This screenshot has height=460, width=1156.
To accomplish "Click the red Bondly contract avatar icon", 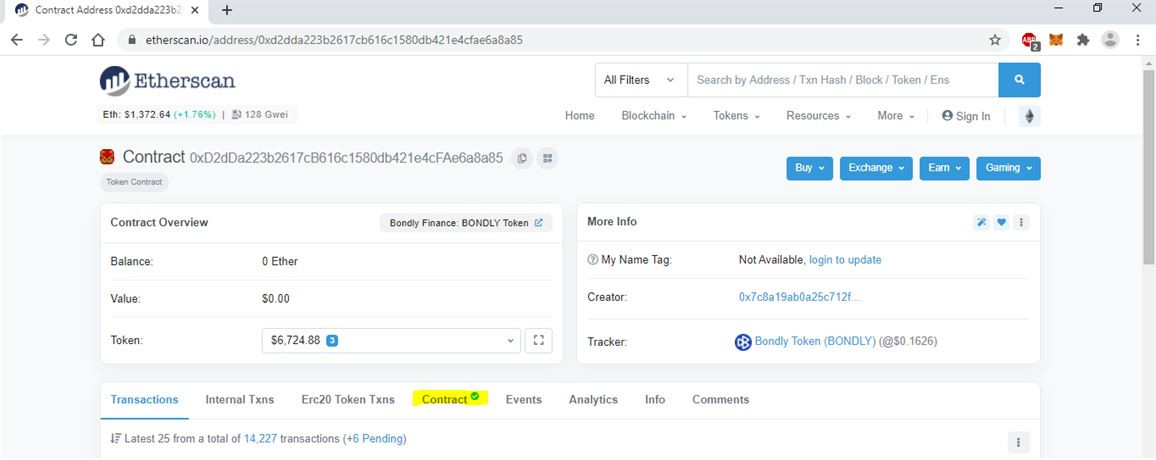I will [x=107, y=157].
